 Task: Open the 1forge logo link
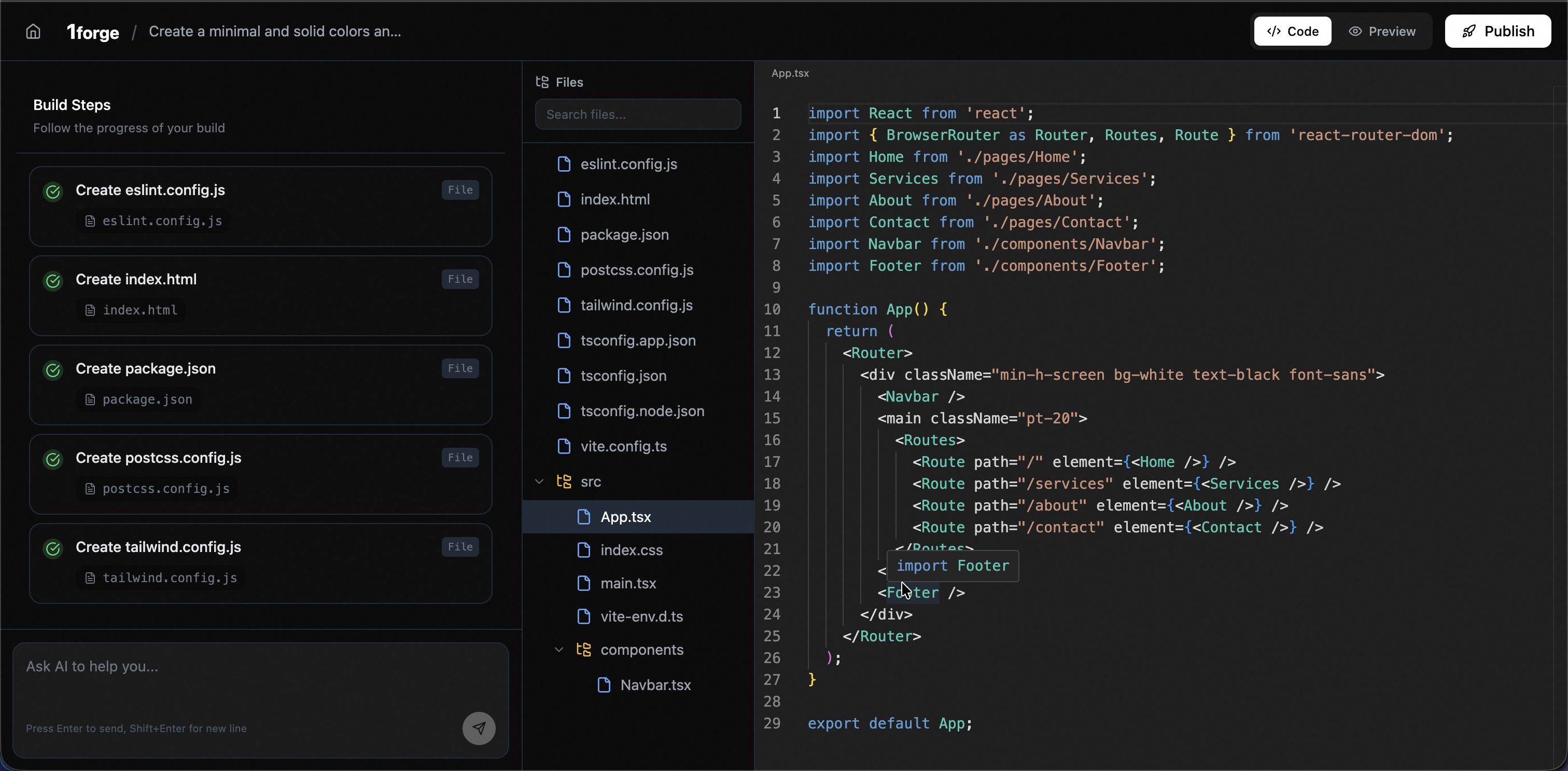pos(92,32)
